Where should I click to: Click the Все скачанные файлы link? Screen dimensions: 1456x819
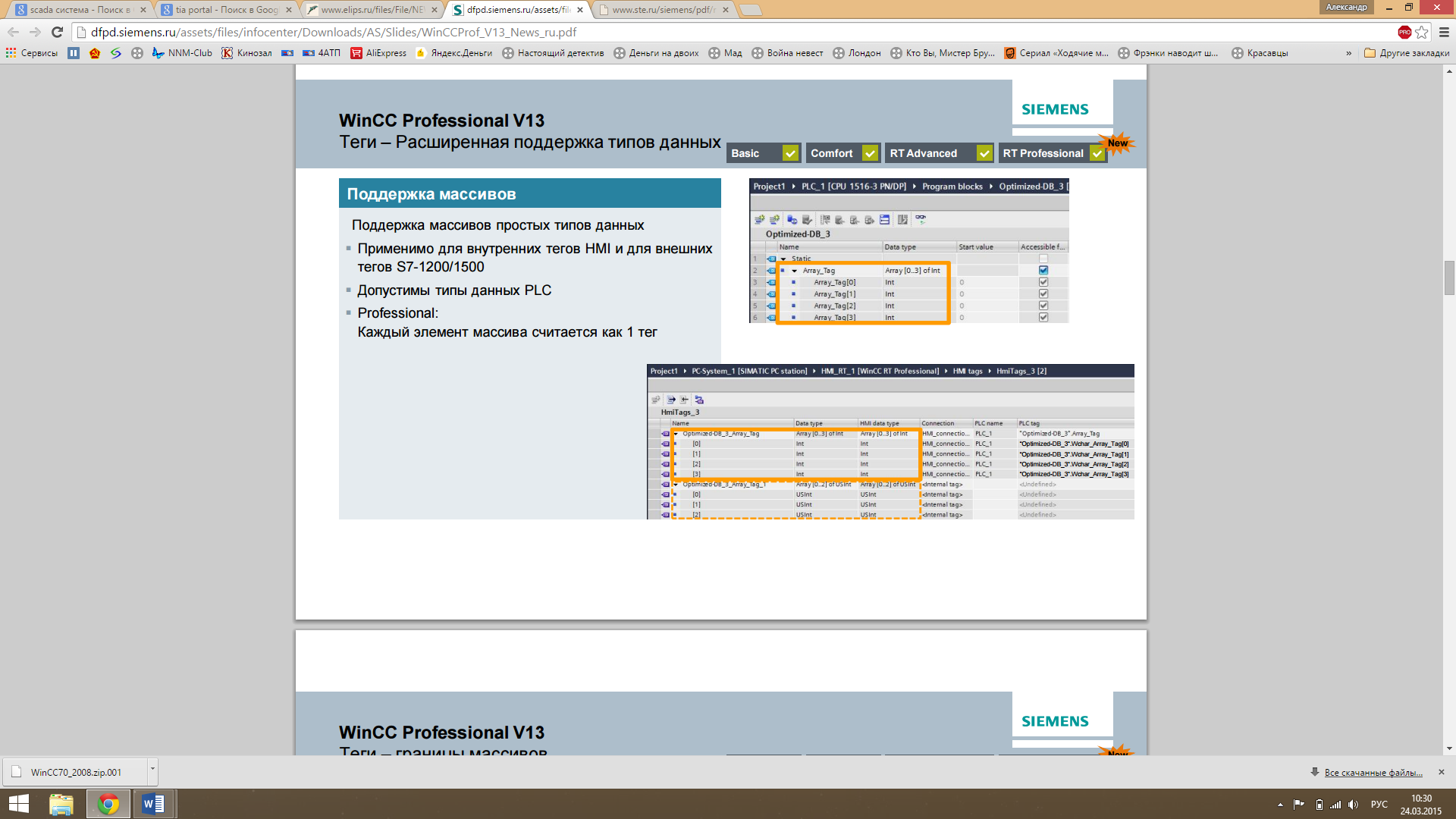pos(1373,772)
